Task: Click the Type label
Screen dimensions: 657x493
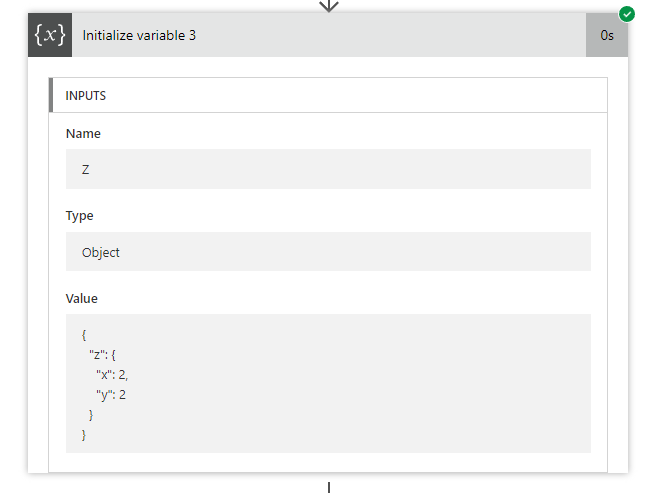Action: point(80,215)
